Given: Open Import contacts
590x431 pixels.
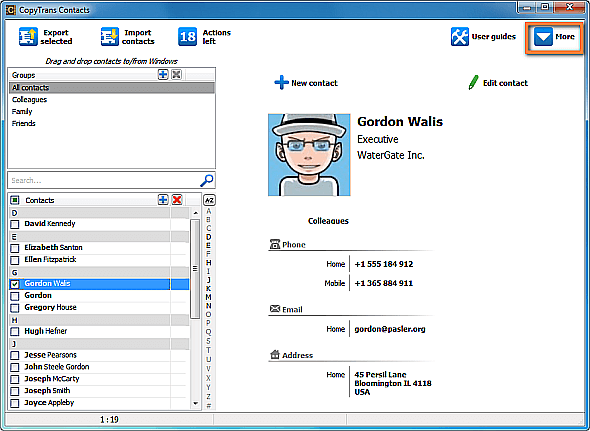Looking at the screenshot, I should click(x=128, y=37).
